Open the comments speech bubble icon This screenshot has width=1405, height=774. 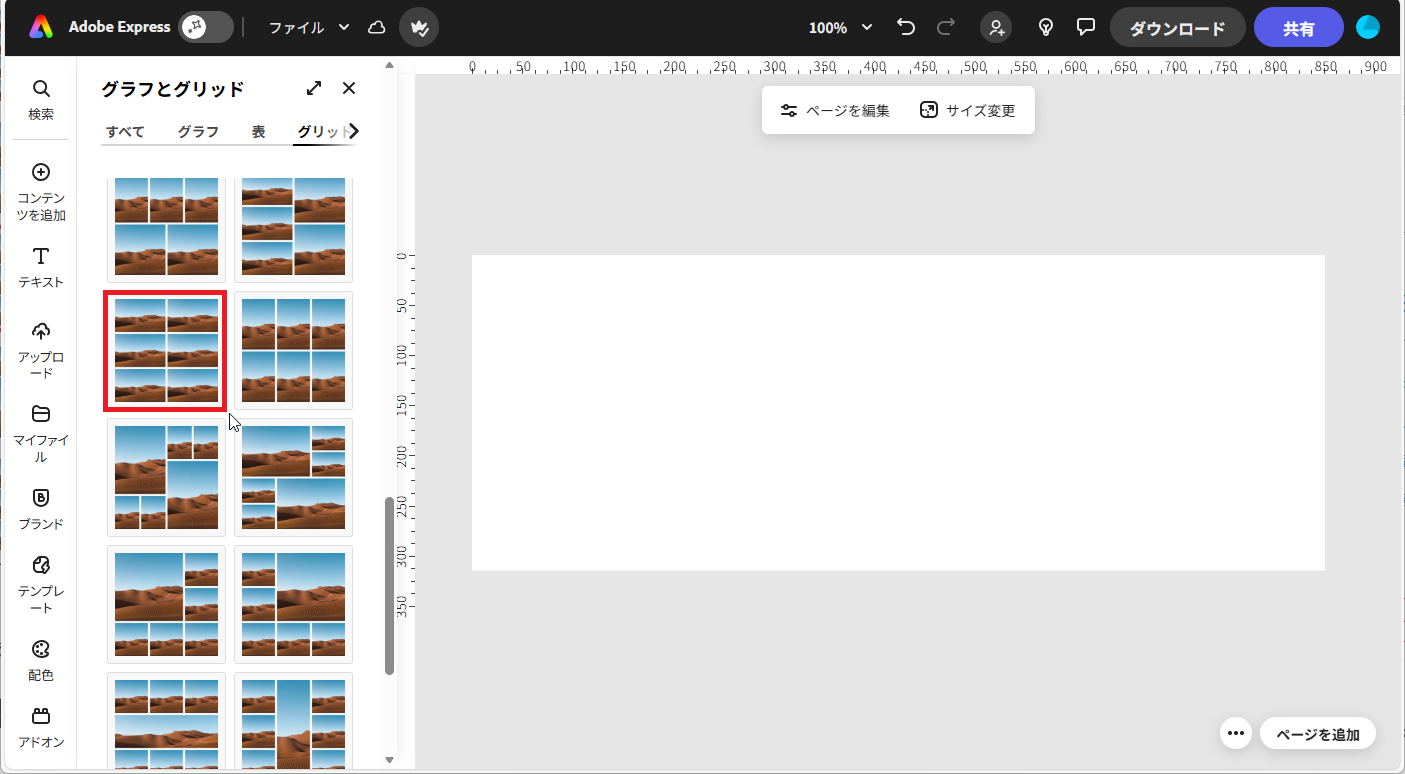click(x=1086, y=27)
